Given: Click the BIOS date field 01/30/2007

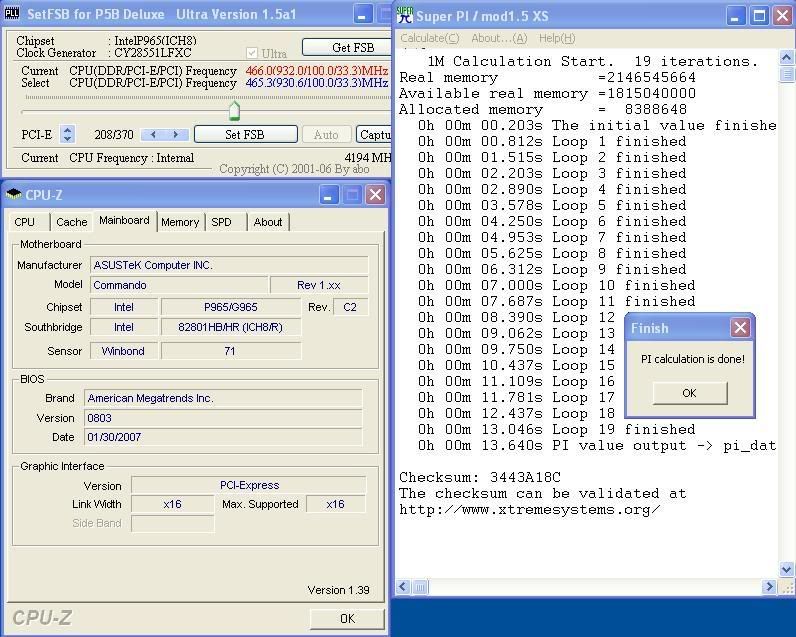Looking at the screenshot, I should (x=223, y=437).
